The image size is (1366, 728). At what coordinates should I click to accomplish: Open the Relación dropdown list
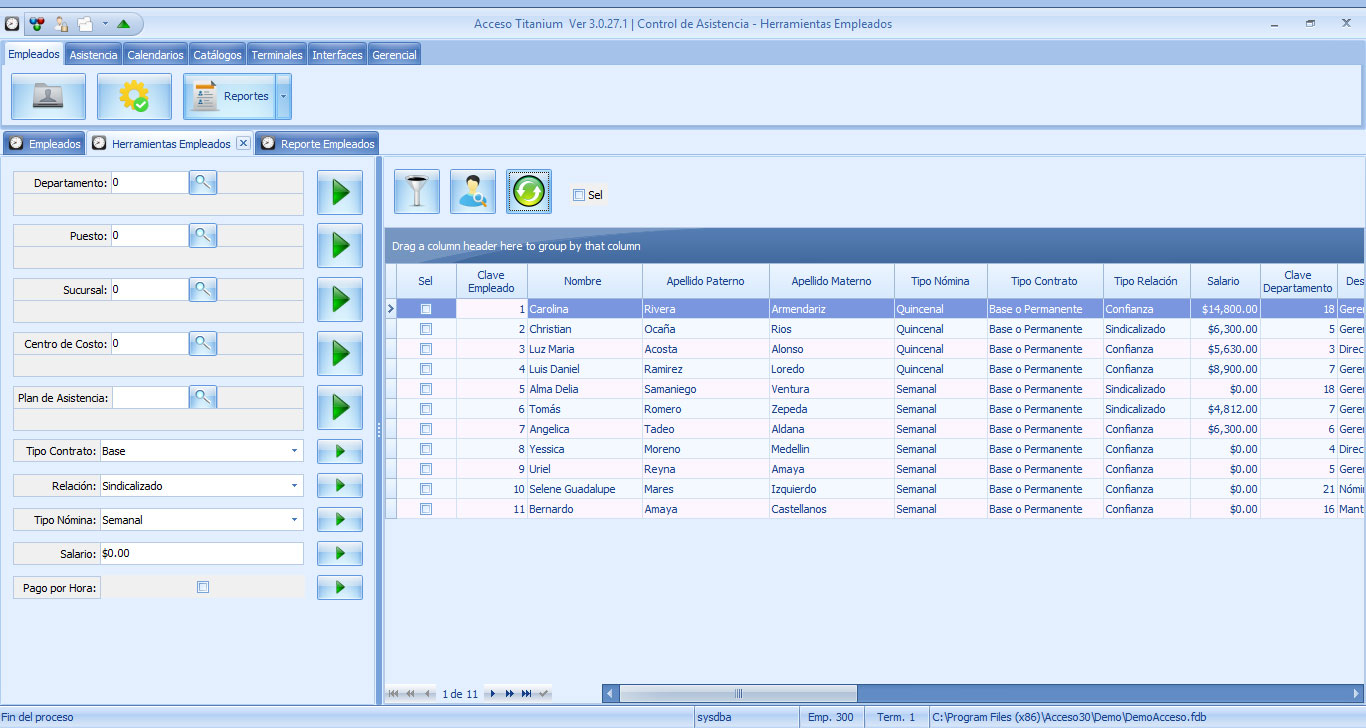pos(294,486)
